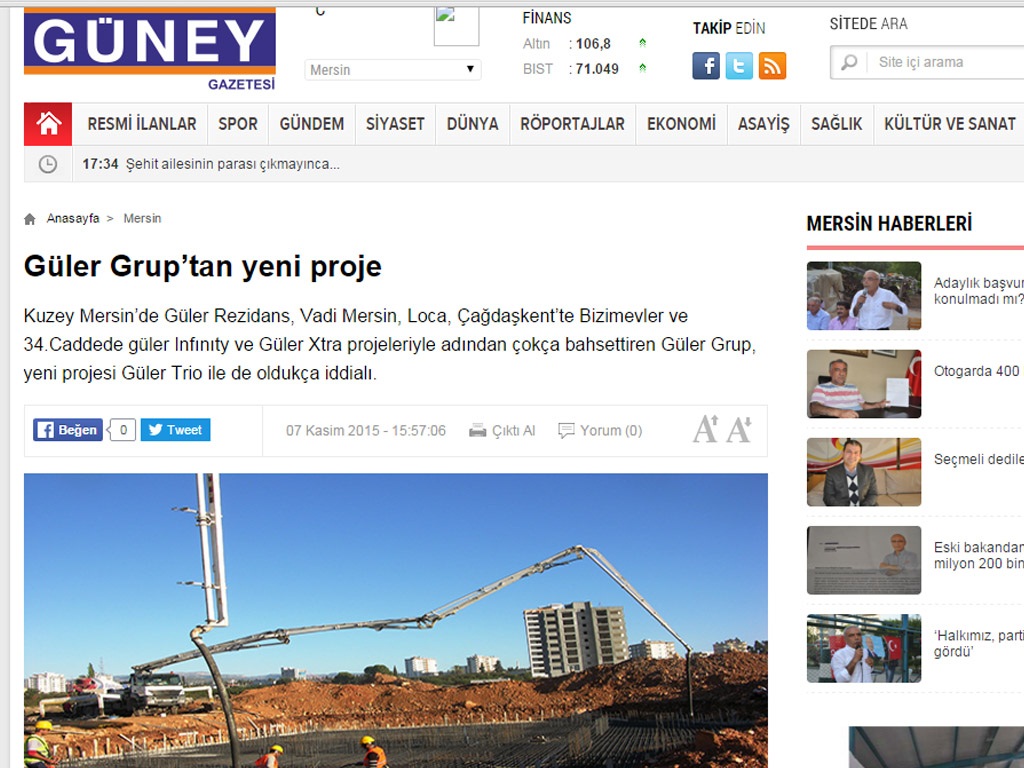Image resolution: width=1024 pixels, height=768 pixels.
Task: Click the Facebook Beğen button
Action: click(x=68, y=430)
